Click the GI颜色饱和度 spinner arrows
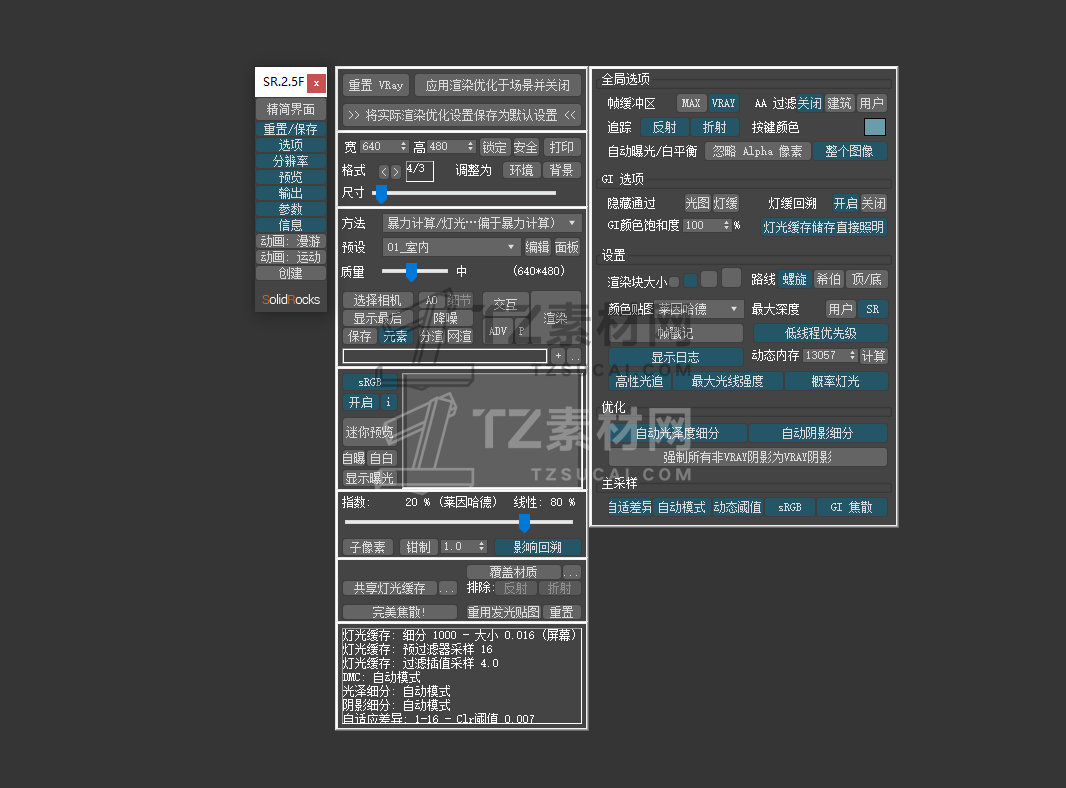The height and width of the screenshot is (788, 1066). [726, 225]
